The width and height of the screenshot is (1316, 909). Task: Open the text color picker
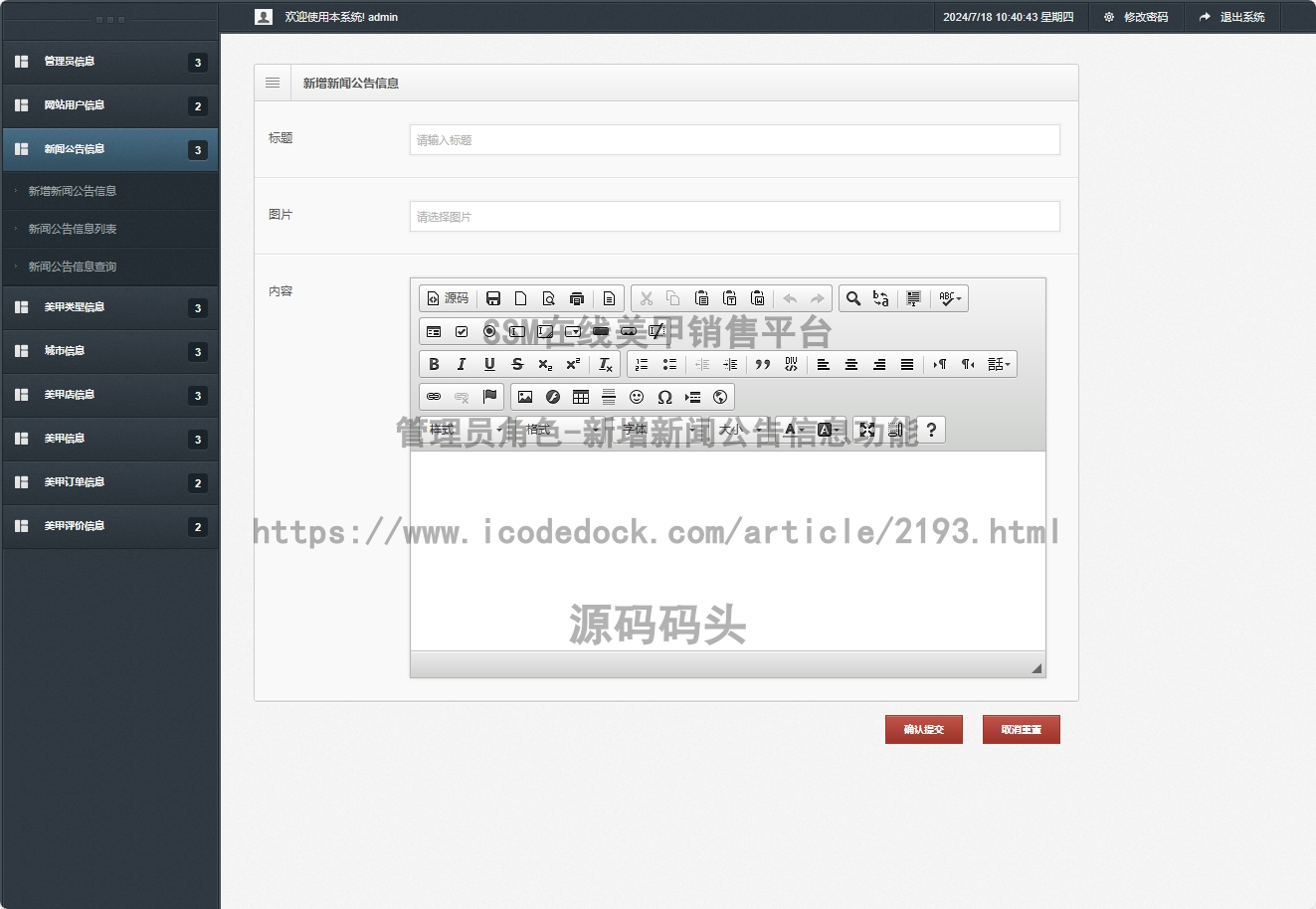point(796,430)
